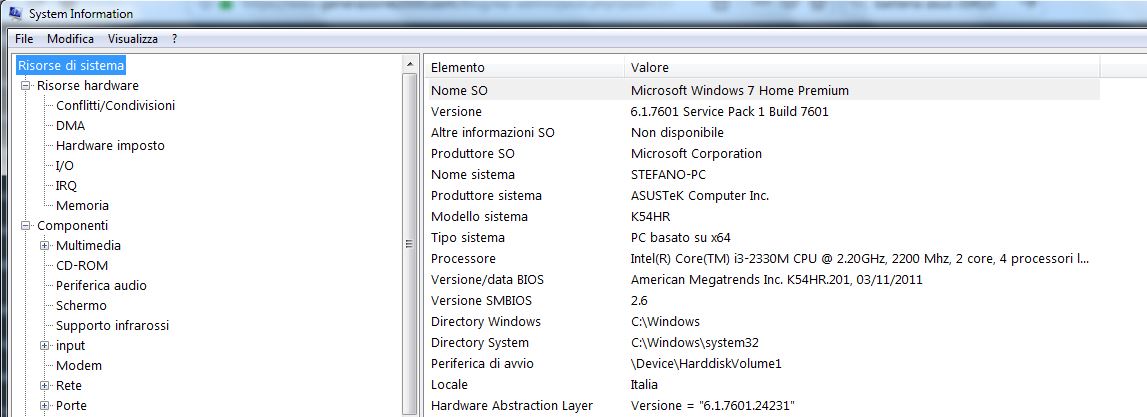Select CD-ROM in the tree
This screenshot has height=417, width=1147.
click(x=82, y=266)
